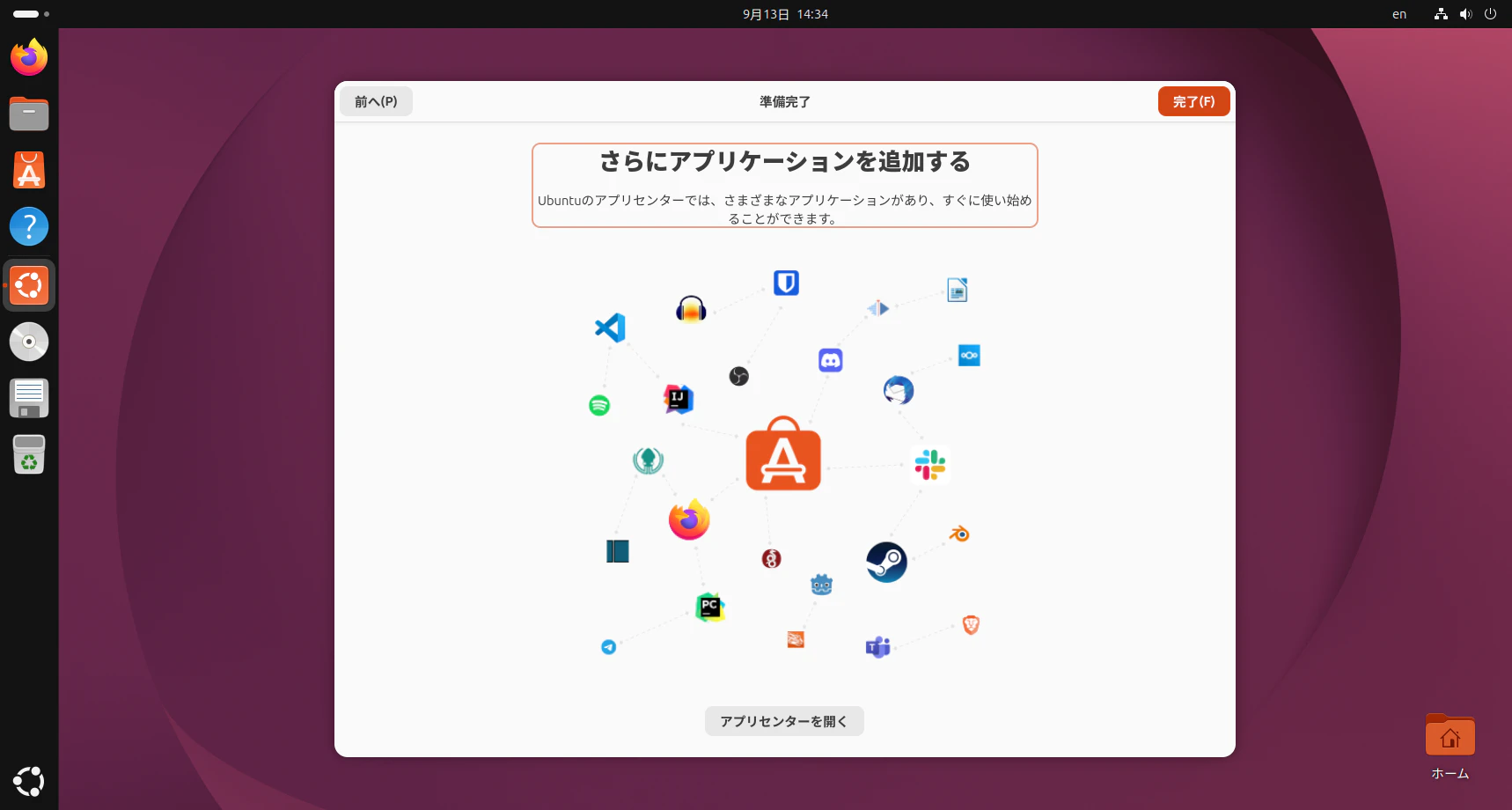Open the optical disc icon in dock
Image resolution: width=1512 pixels, height=810 pixels.
pyautogui.click(x=29, y=342)
